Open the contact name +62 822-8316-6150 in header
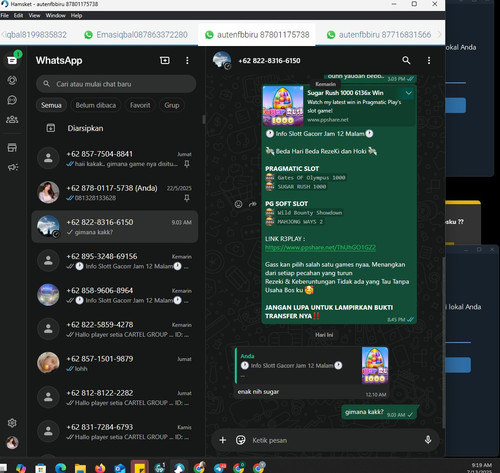The width and height of the screenshot is (500, 473). coord(269,60)
